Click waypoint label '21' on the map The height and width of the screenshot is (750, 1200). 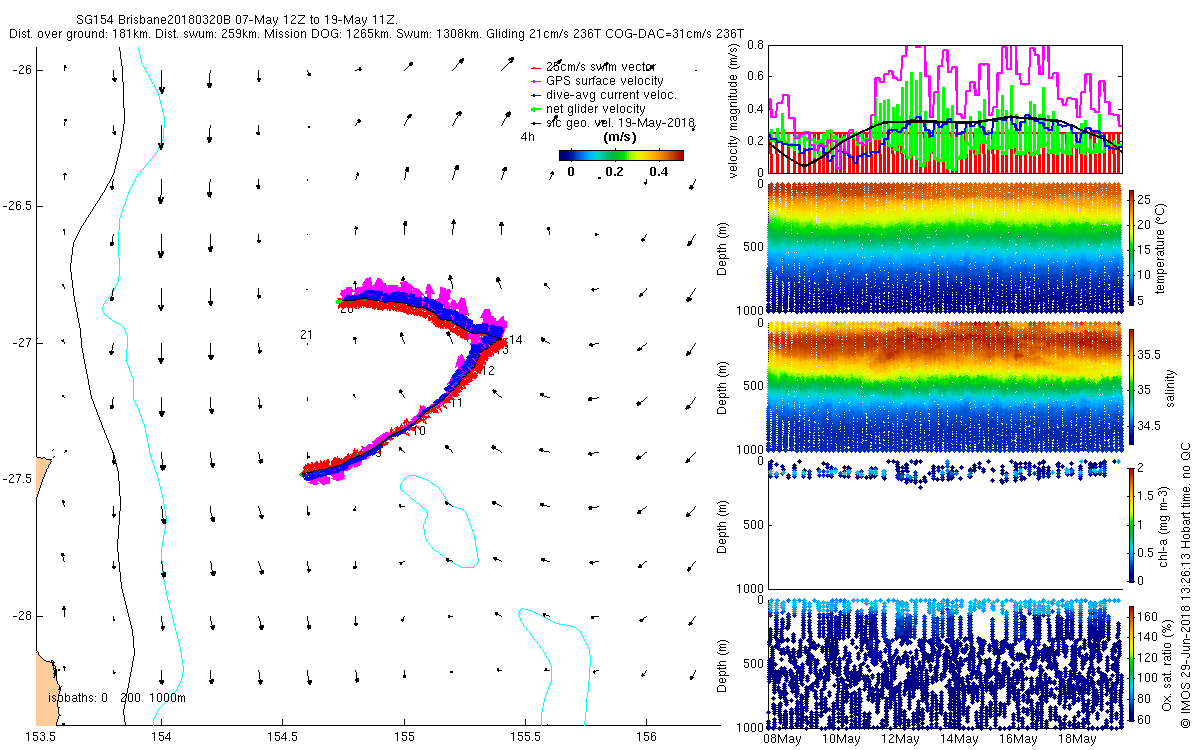point(307,335)
